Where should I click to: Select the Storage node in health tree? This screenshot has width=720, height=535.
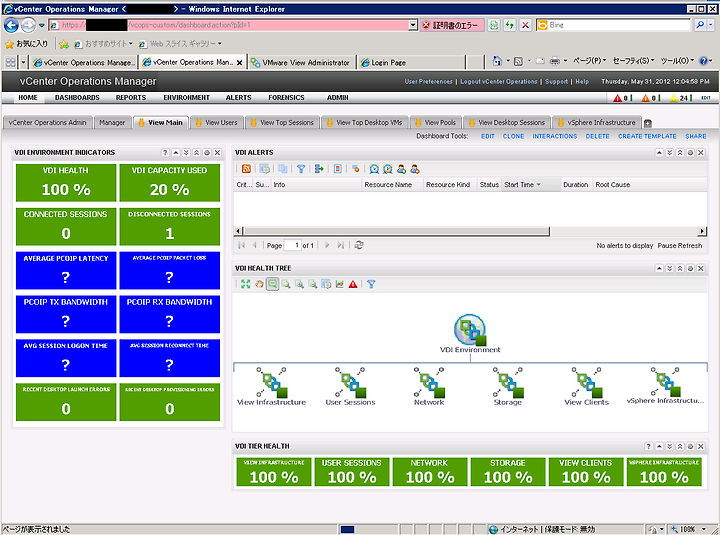pos(507,386)
